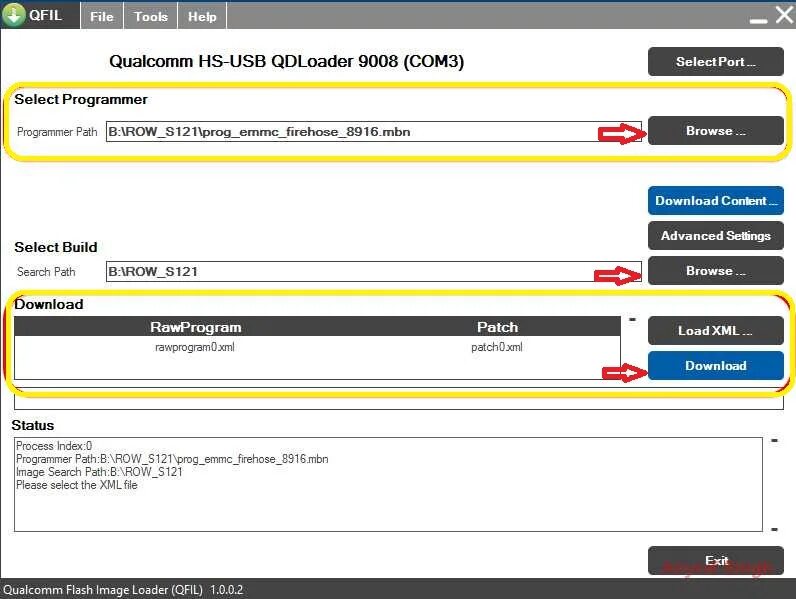Screen dimensions: 796x599
Task: Open the File menu
Action: pos(102,16)
